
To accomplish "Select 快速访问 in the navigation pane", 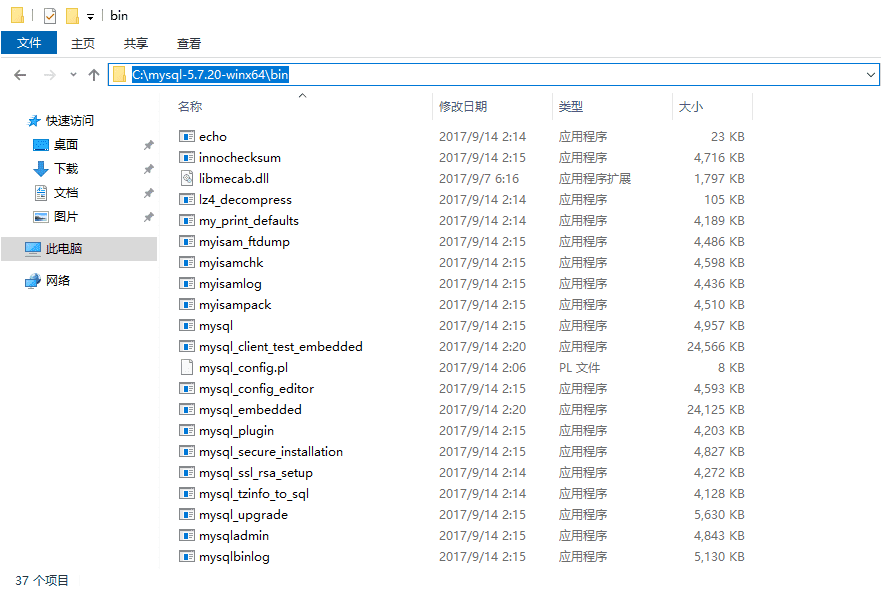I will 70,121.
